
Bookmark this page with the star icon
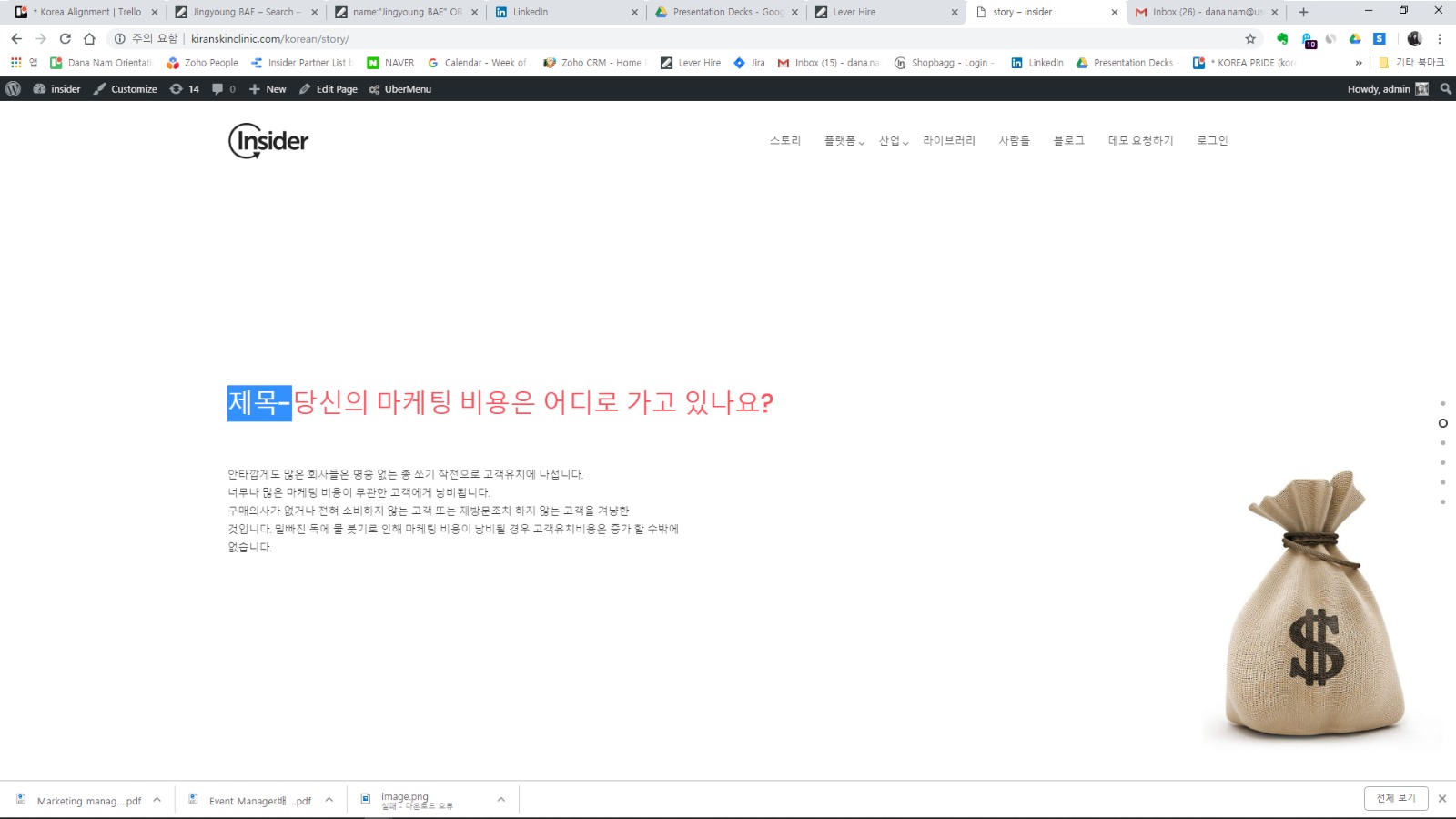[x=1250, y=38]
